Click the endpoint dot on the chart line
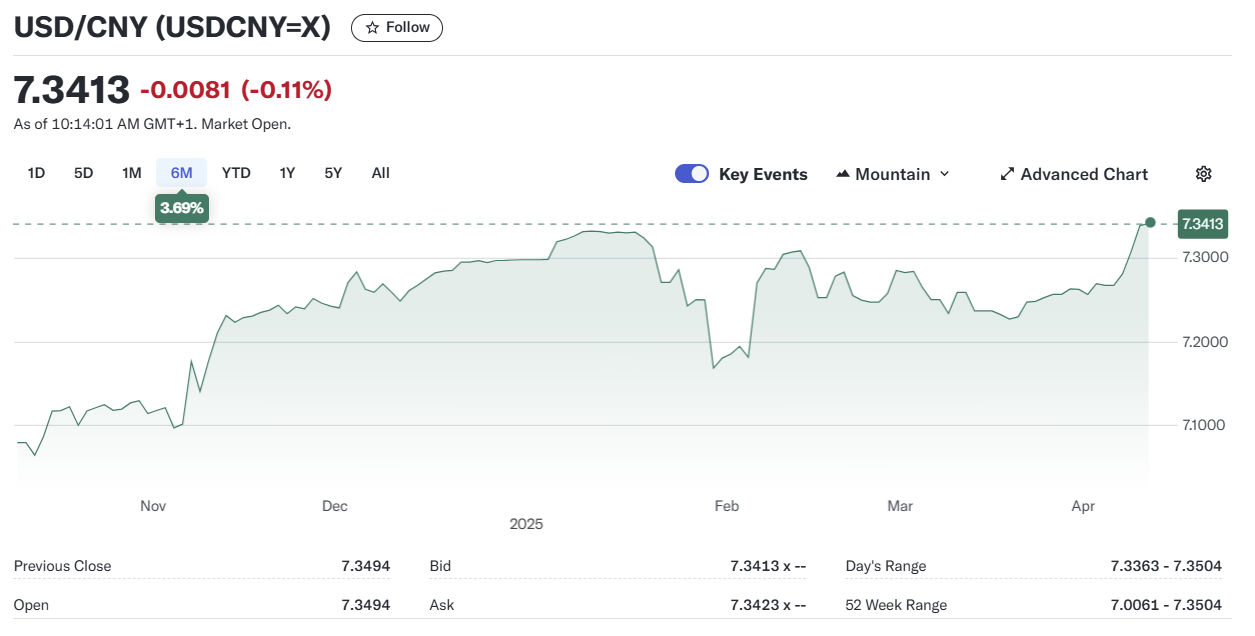Viewport: 1255px width, 636px height. pyautogui.click(x=1150, y=222)
